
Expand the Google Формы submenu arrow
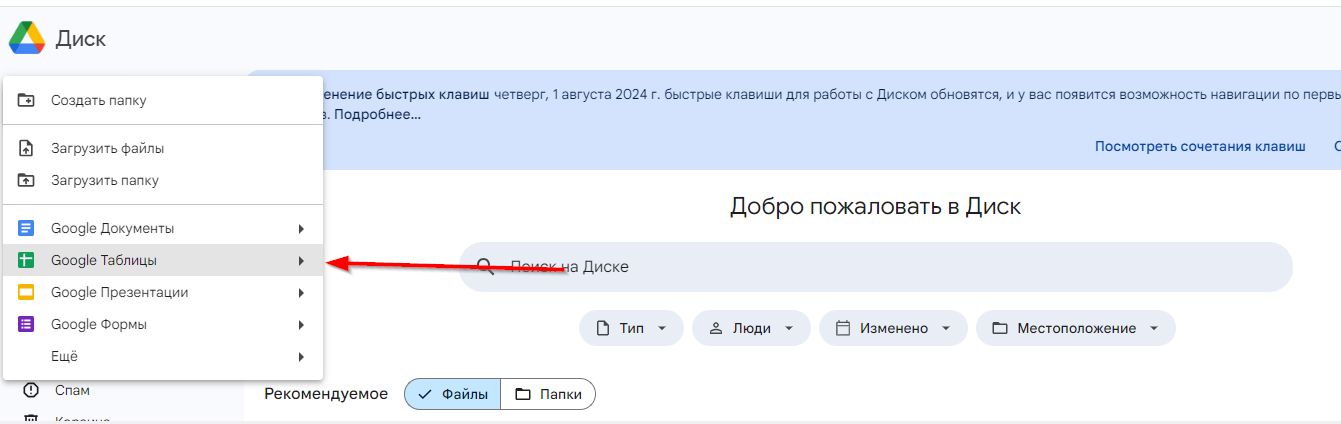coord(301,325)
